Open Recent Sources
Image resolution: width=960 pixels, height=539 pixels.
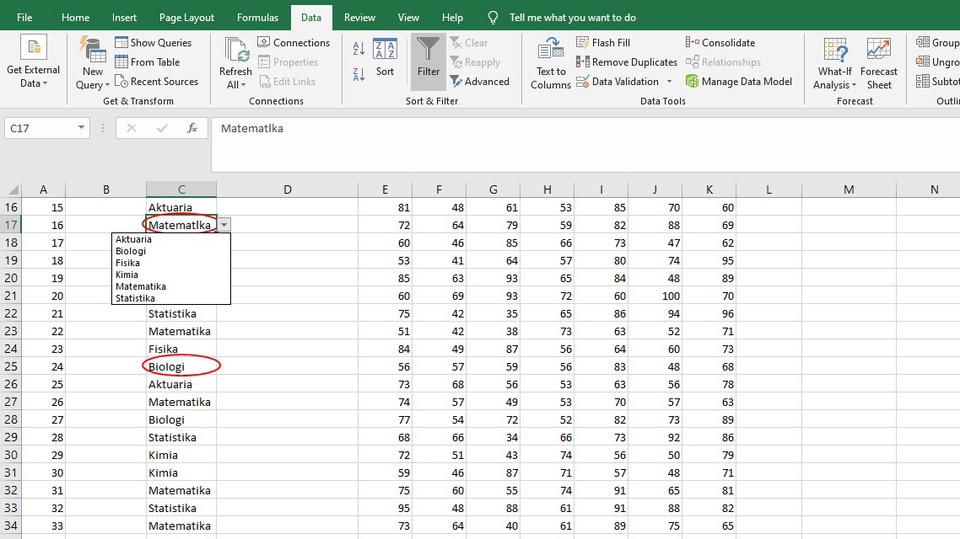(x=157, y=81)
